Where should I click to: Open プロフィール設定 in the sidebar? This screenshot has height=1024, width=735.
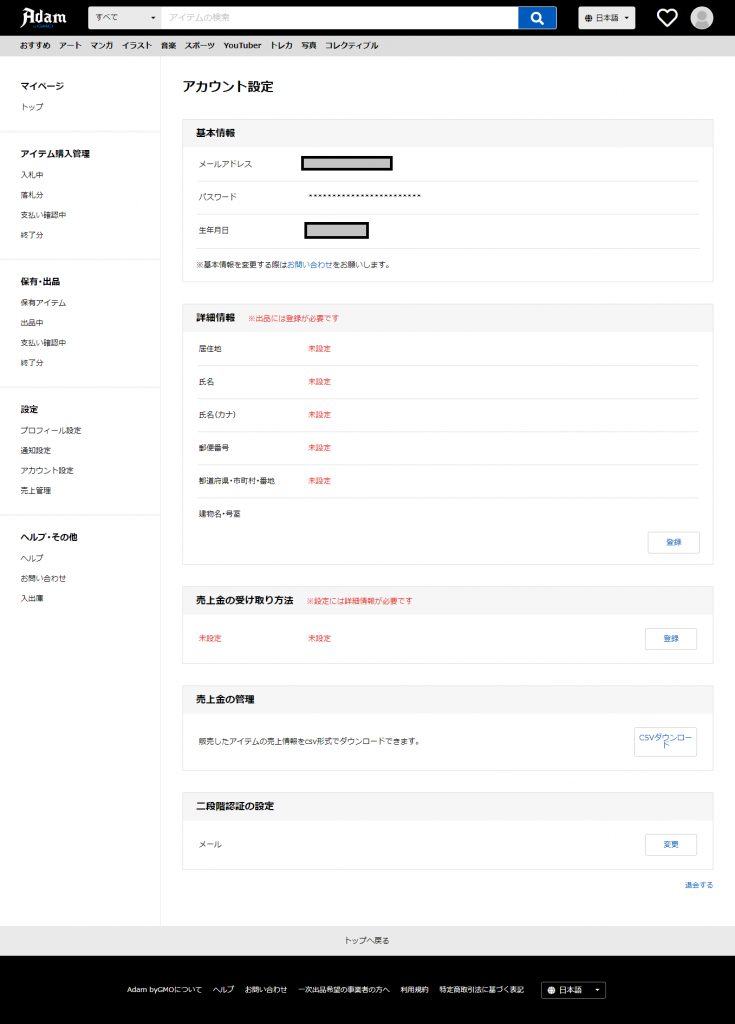click(51, 430)
